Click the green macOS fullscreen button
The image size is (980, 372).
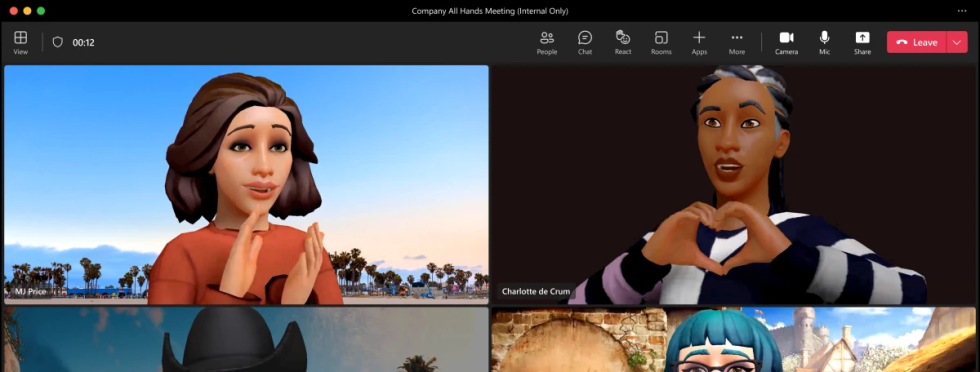coord(41,11)
